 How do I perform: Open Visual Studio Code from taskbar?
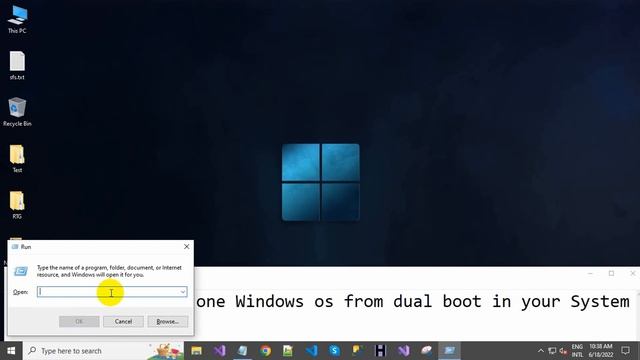(311, 351)
